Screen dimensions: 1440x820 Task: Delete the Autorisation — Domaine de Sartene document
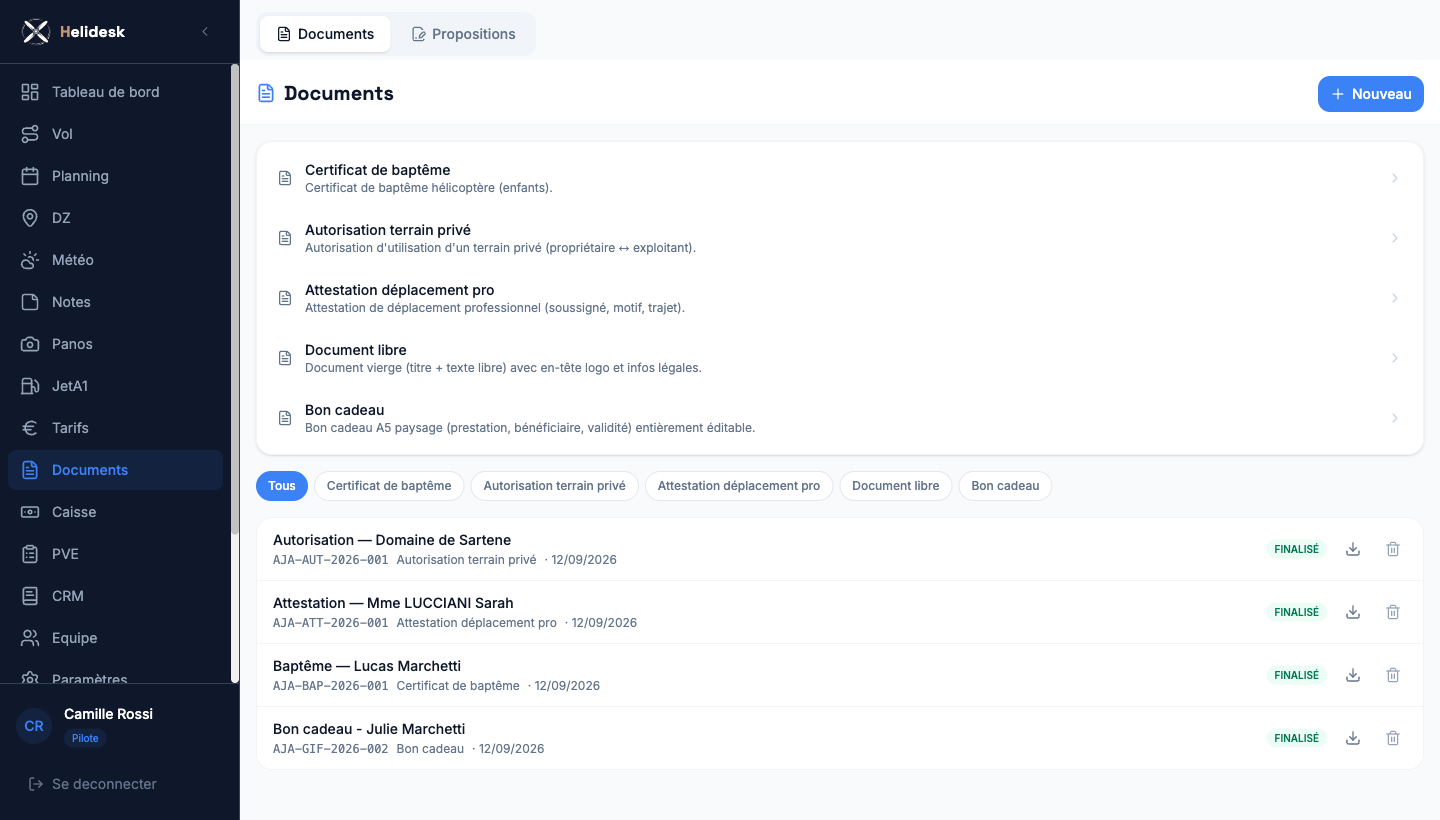(x=1393, y=549)
